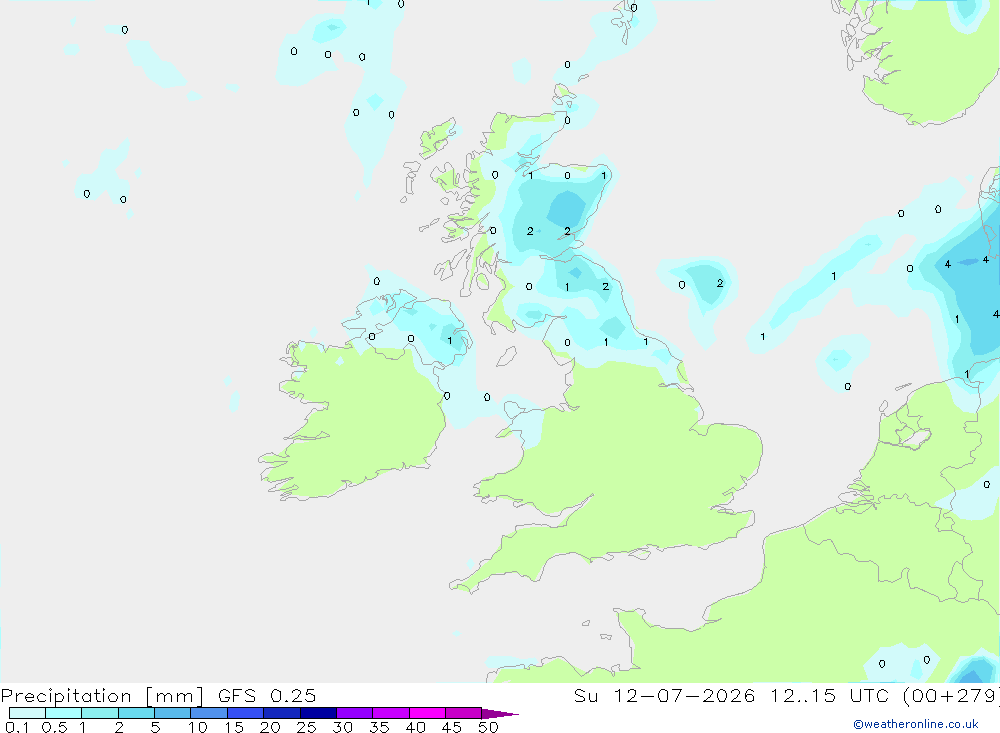
Task: Click the legend label '0.1'
Action: tap(17, 727)
